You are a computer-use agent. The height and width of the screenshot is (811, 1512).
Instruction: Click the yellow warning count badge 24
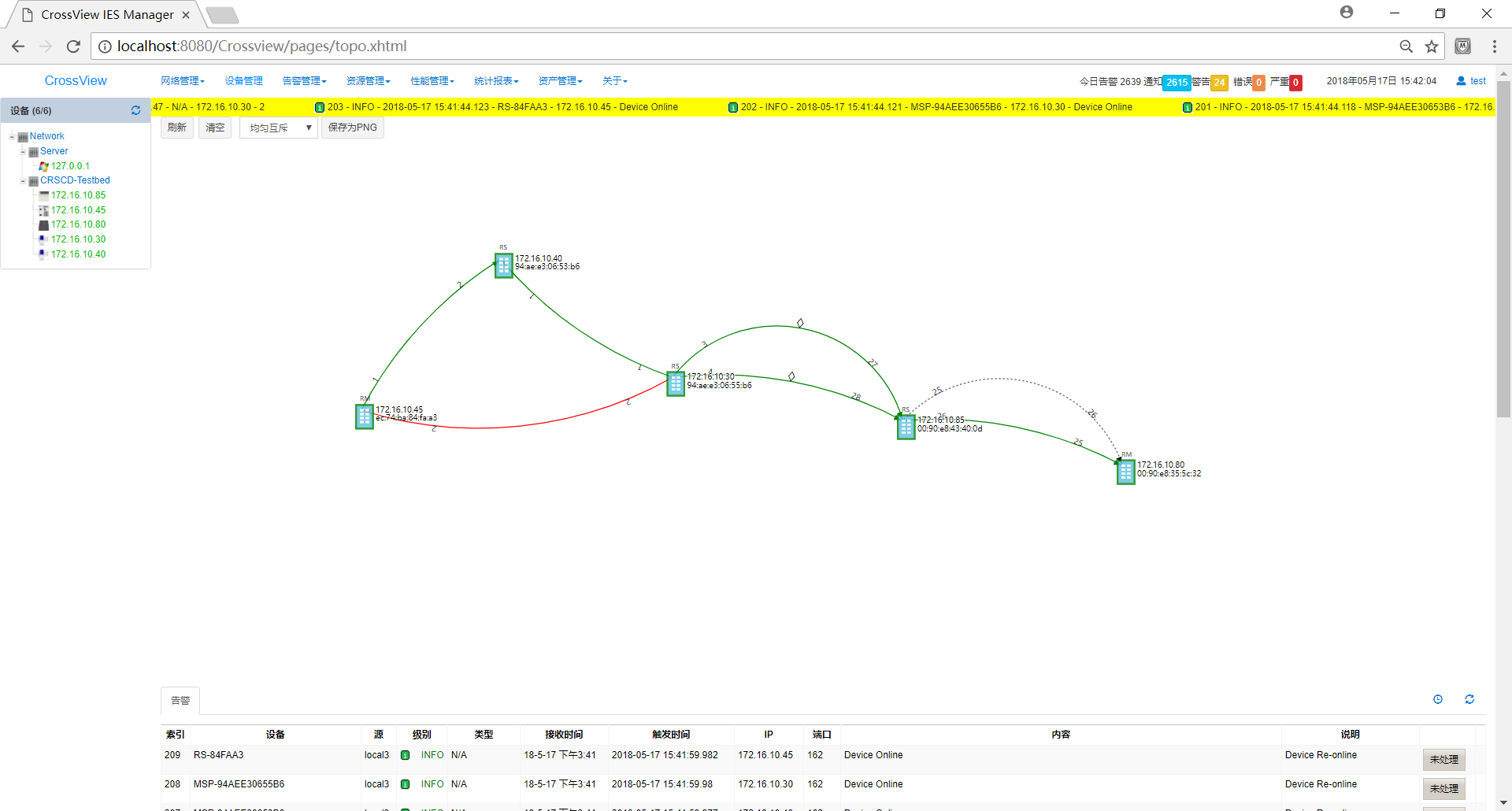click(x=1218, y=82)
